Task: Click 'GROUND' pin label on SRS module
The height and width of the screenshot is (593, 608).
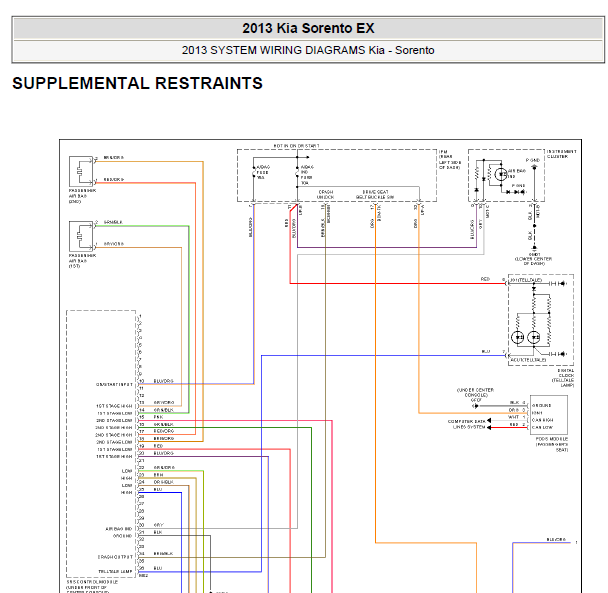Action: coord(123,536)
